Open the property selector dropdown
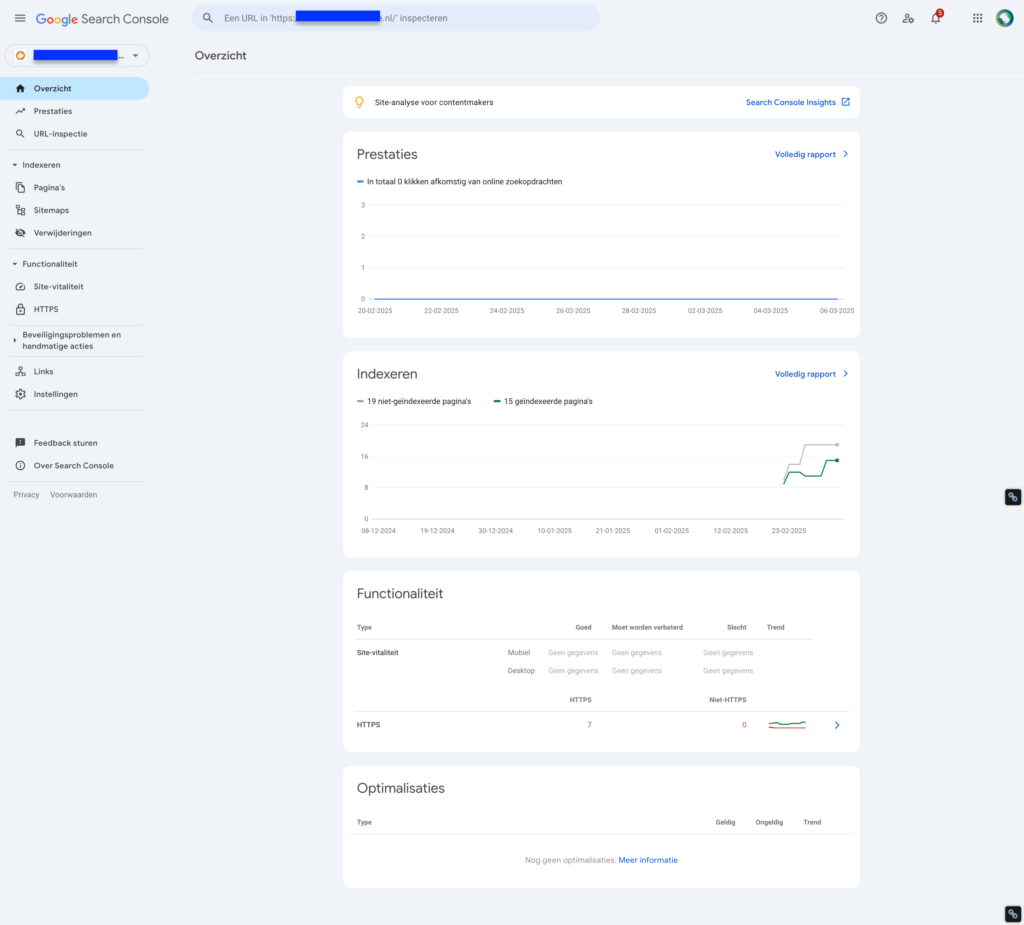 [x=77, y=56]
